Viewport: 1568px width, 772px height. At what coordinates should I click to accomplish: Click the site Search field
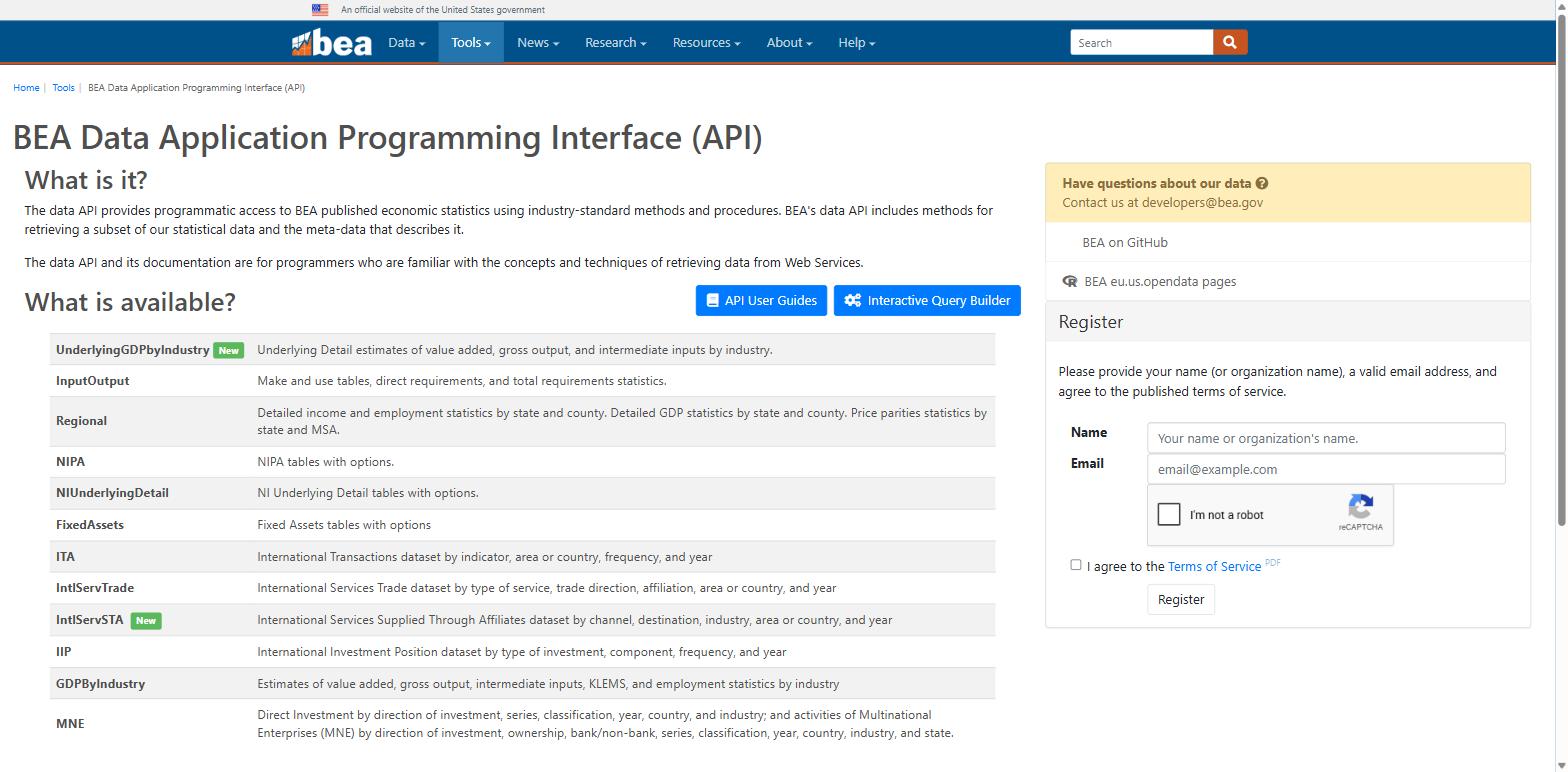click(x=1141, y=42)
